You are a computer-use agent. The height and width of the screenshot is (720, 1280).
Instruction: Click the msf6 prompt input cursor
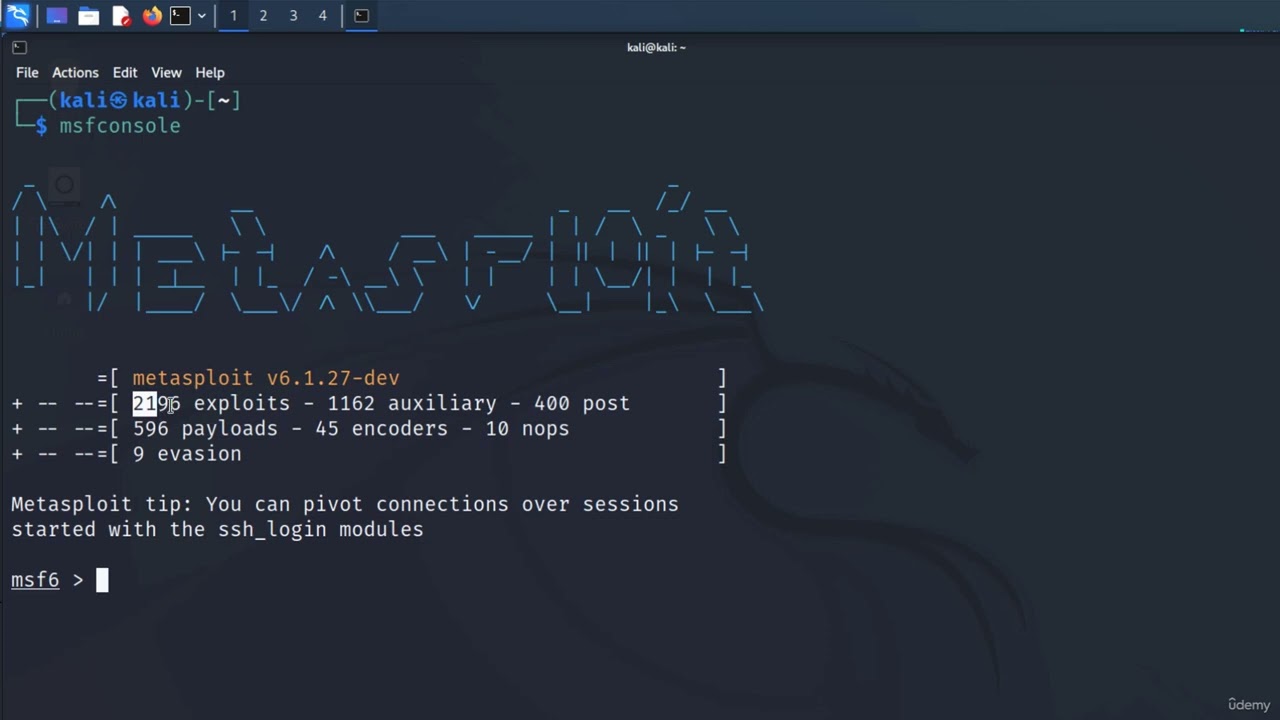pos(102,580)
